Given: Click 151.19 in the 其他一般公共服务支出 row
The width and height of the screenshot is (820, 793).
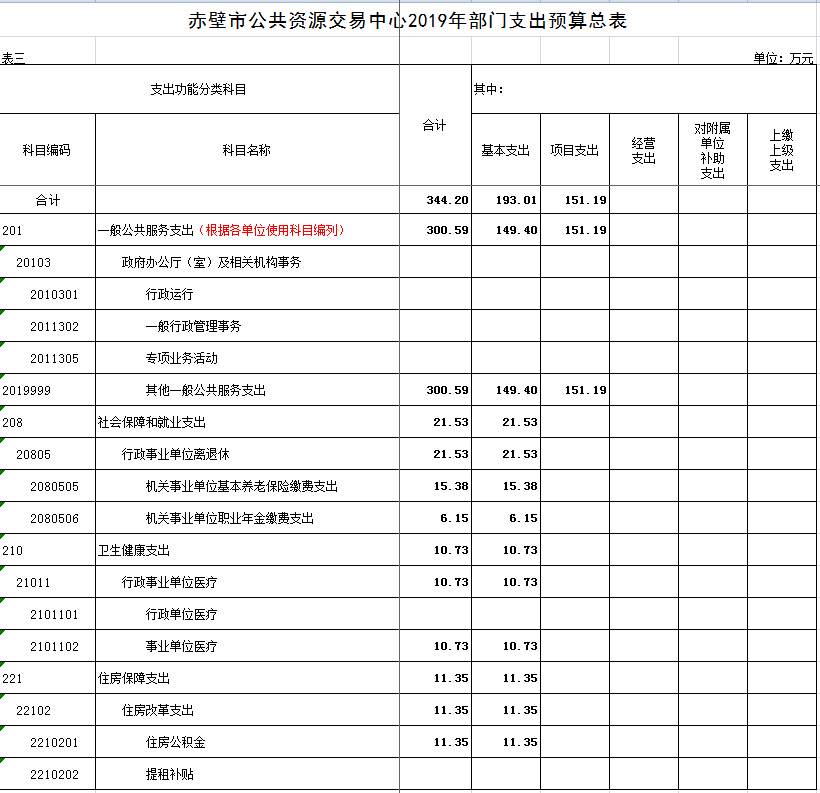Looking at the screenshot, I should click(585, 390).
